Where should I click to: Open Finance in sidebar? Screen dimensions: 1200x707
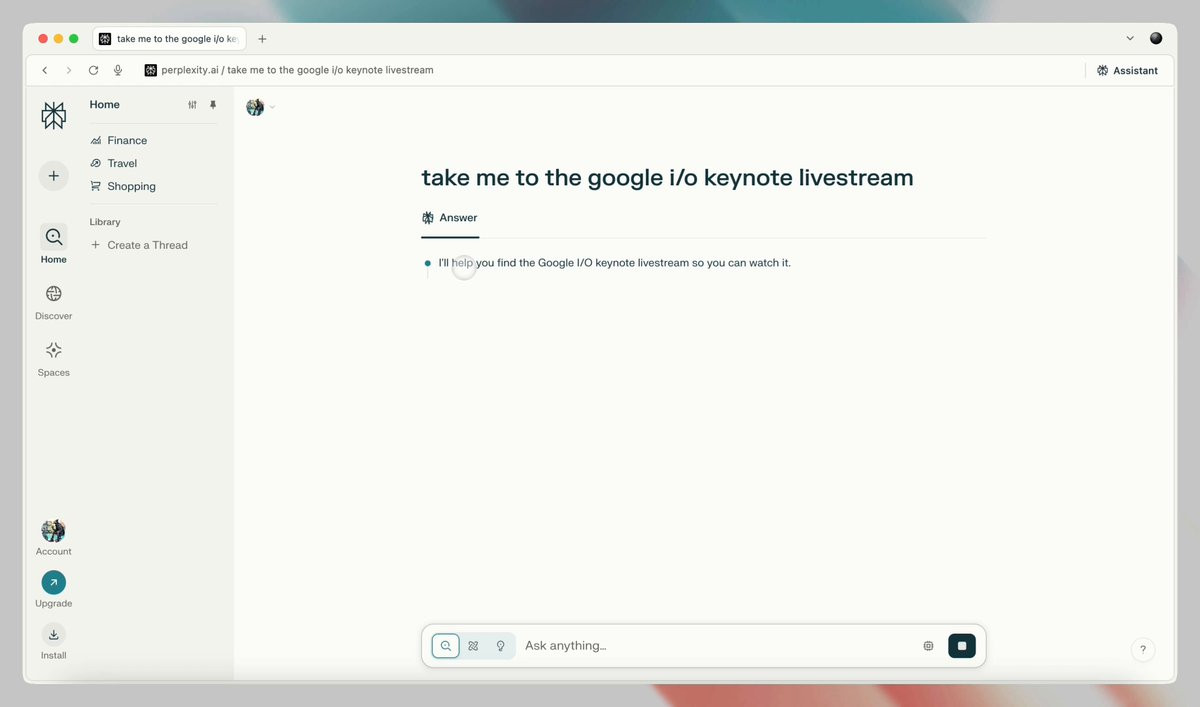(118, 141)
